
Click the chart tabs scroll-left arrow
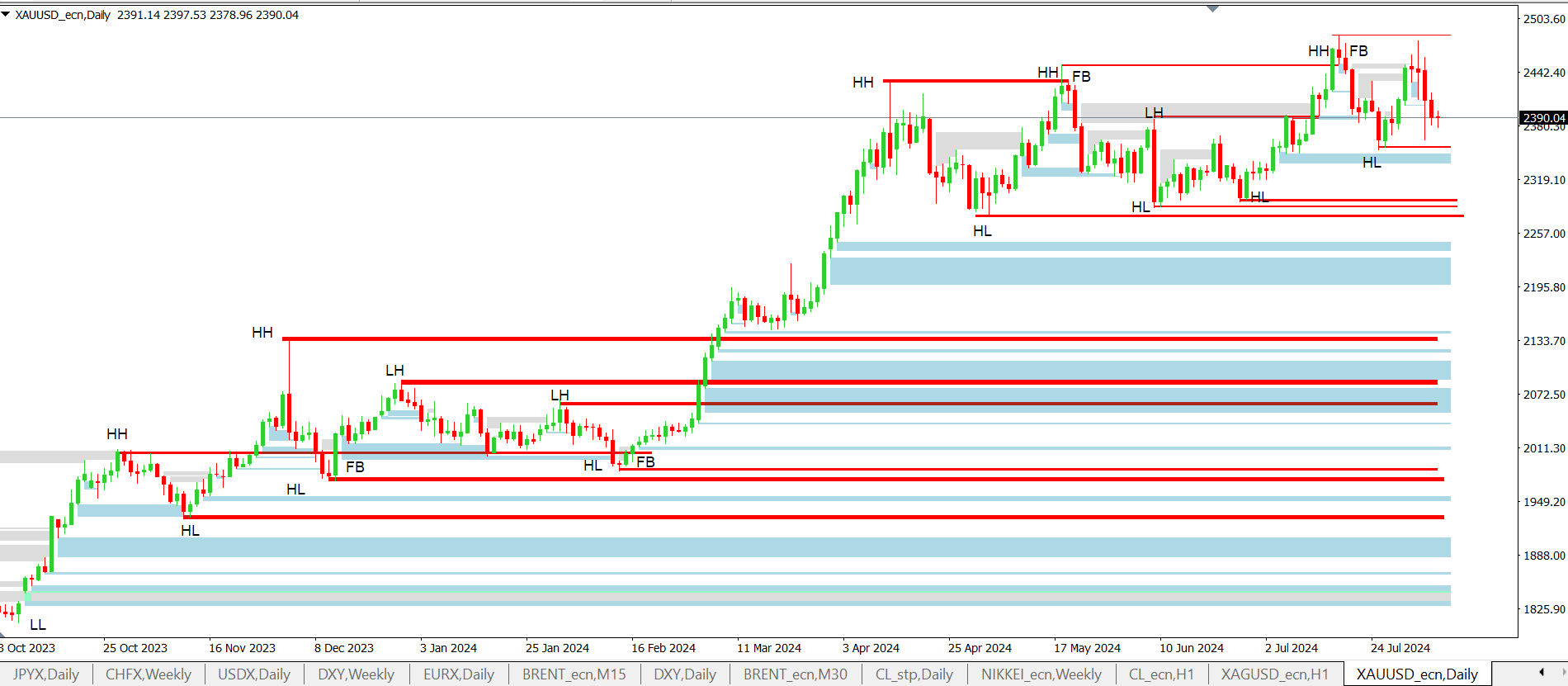(x=1541, y=673)
